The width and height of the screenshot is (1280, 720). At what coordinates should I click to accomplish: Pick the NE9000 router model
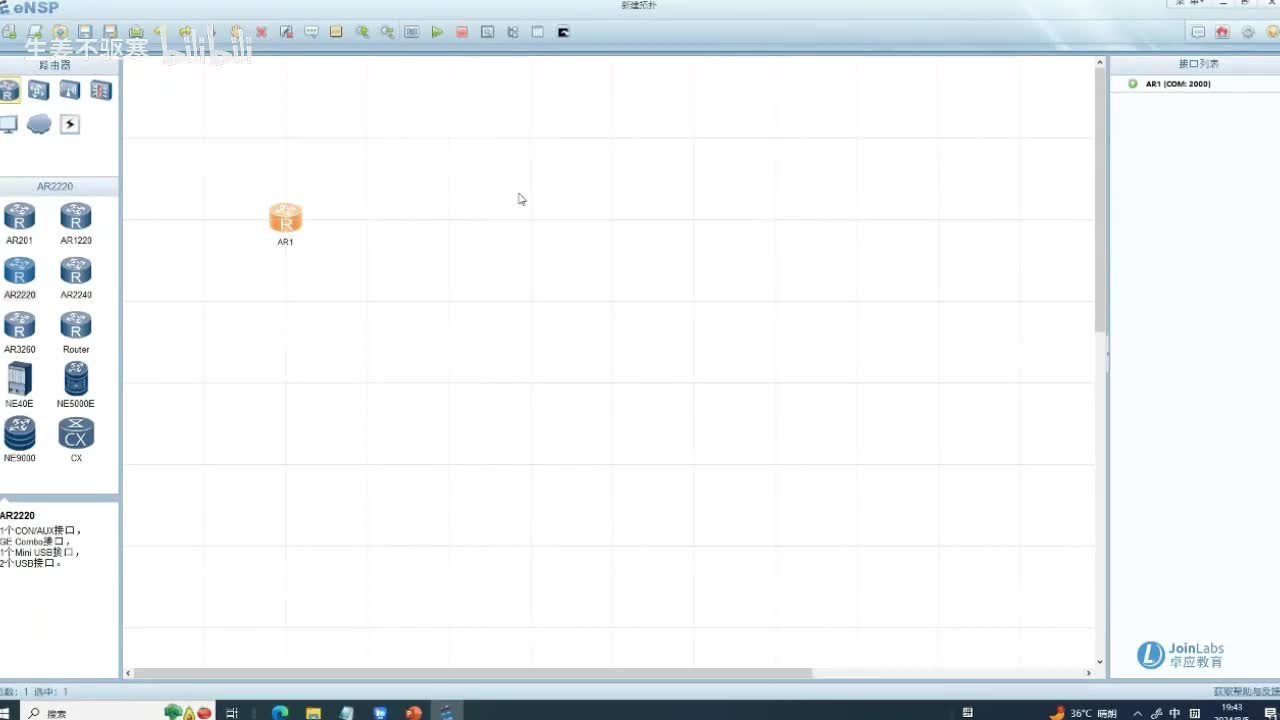pos(19,440)
